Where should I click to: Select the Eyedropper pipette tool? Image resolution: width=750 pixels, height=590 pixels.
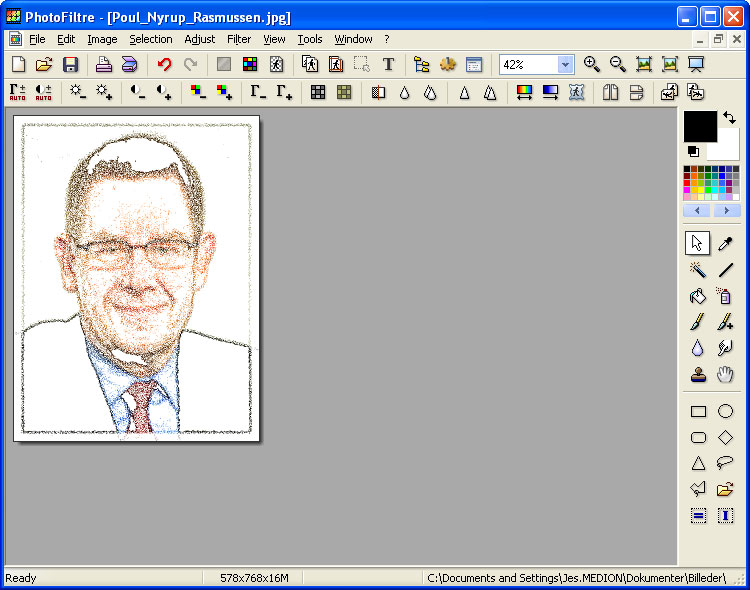725,244
